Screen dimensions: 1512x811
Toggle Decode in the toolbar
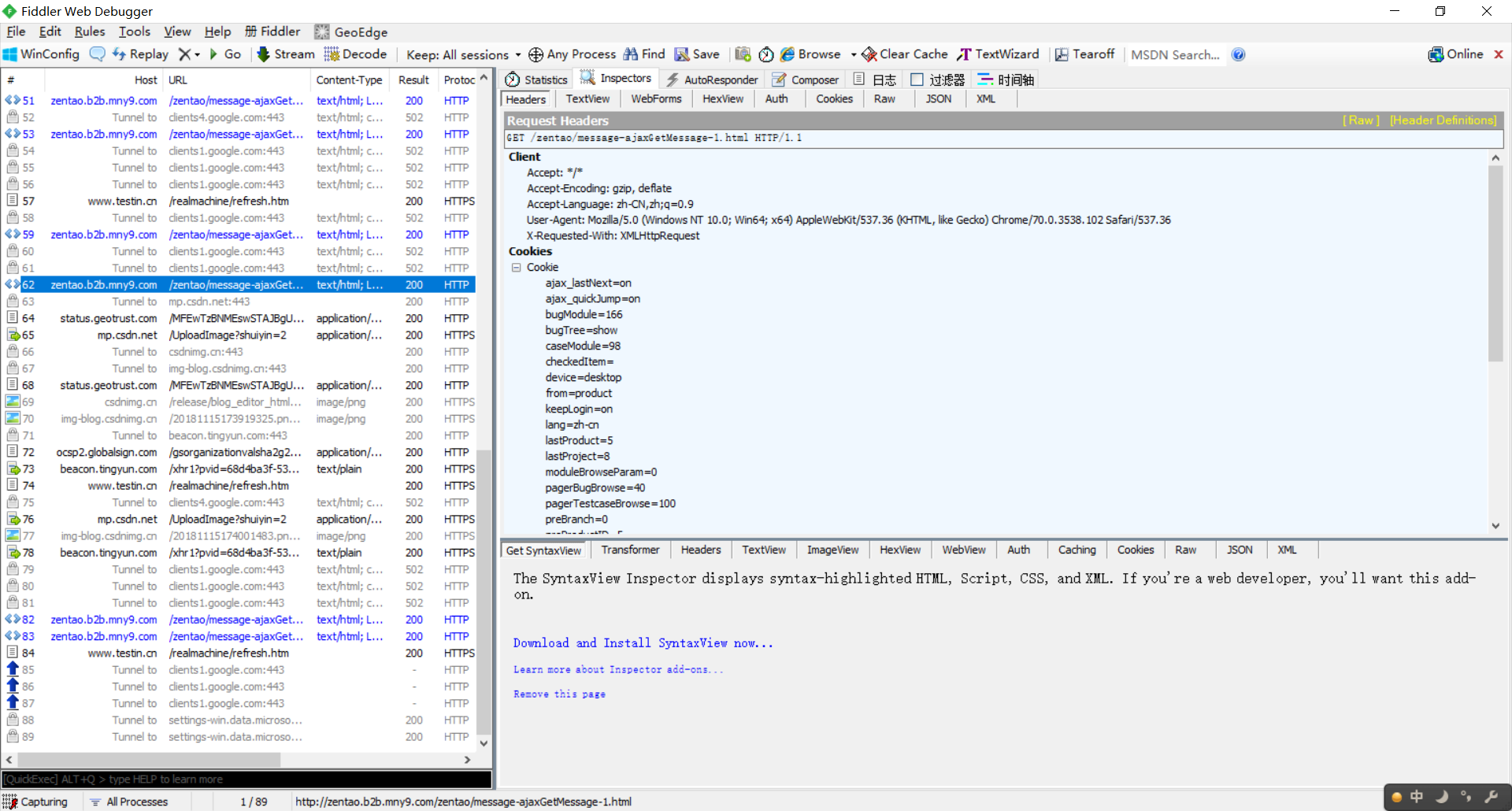pyautogui.click(x=355, y=54)
